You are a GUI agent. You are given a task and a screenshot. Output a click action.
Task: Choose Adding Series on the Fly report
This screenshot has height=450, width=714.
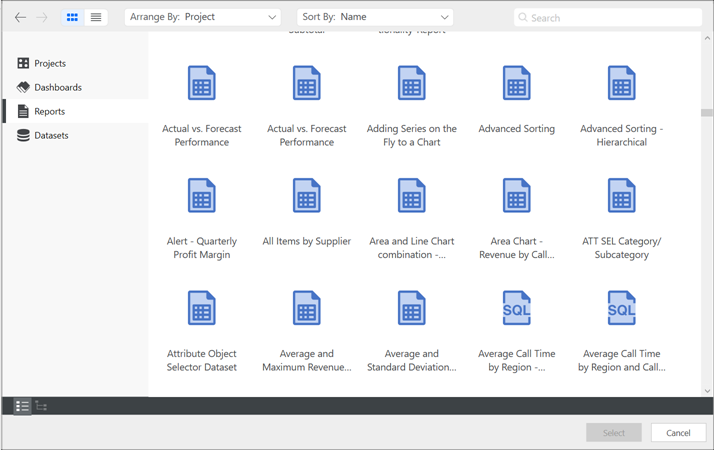tap(411, 84)
